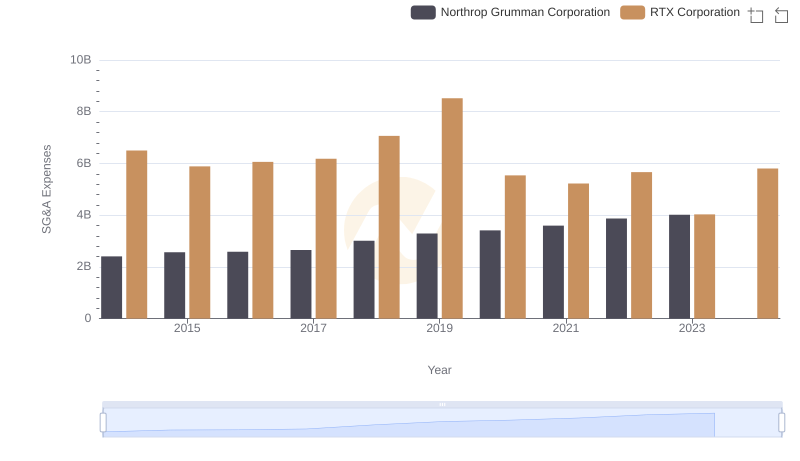Click the zoom slider top drag bar
800x461 pixels.
pos(442,404)
